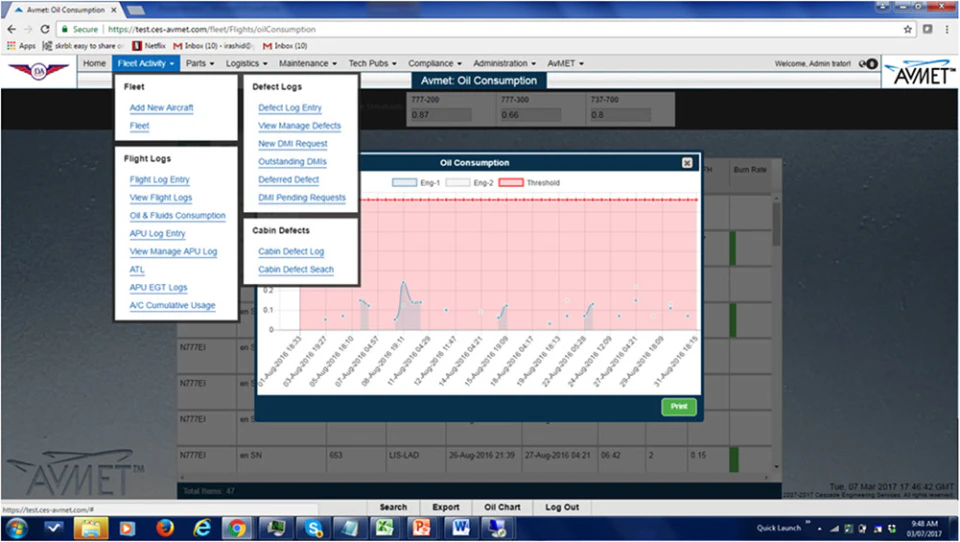The width and height of the screenshot is (960, 542).
Task: Click the green Print button
Action: coord(678,407)
